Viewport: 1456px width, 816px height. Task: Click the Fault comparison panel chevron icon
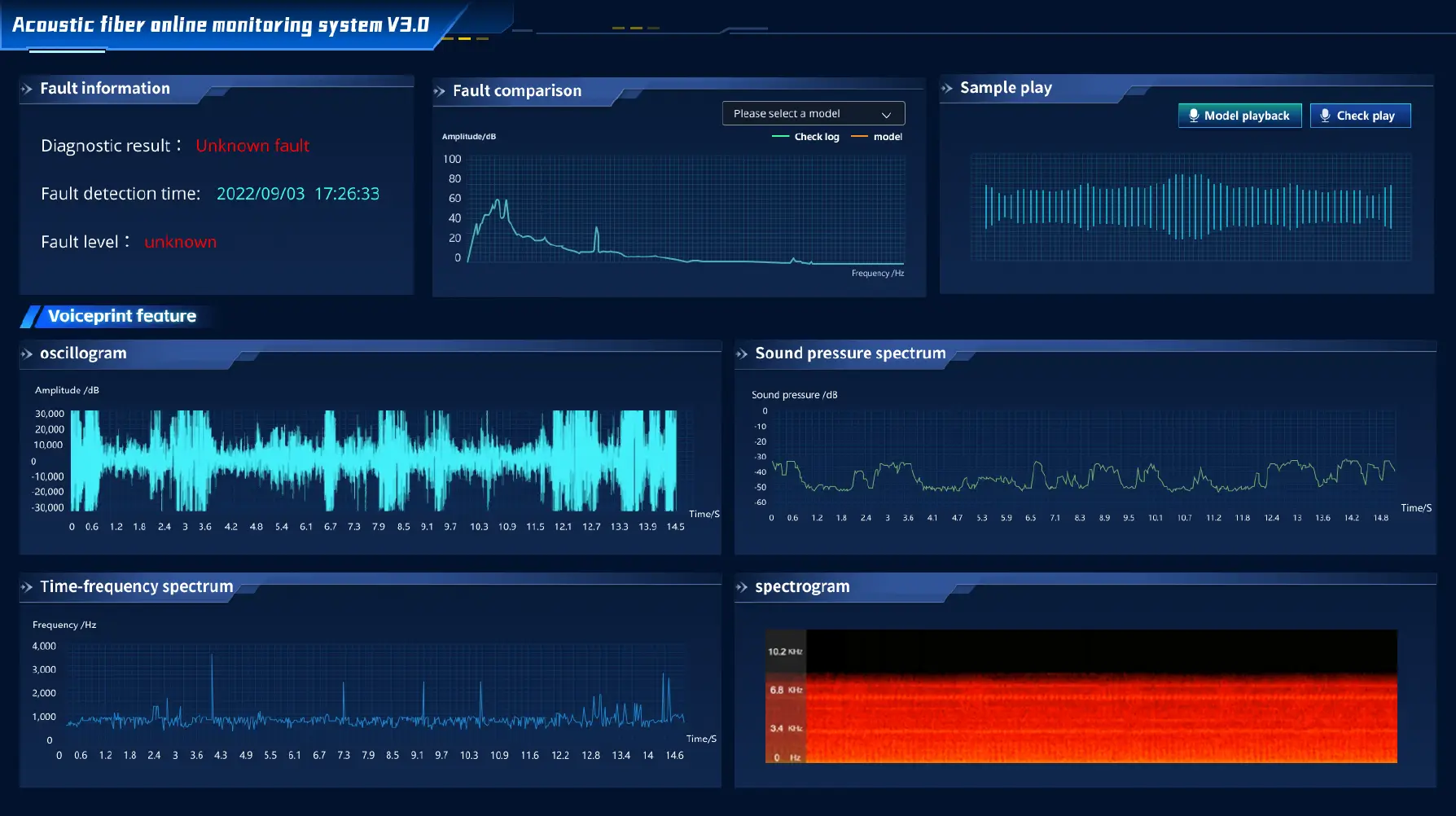tap(441, 90)
